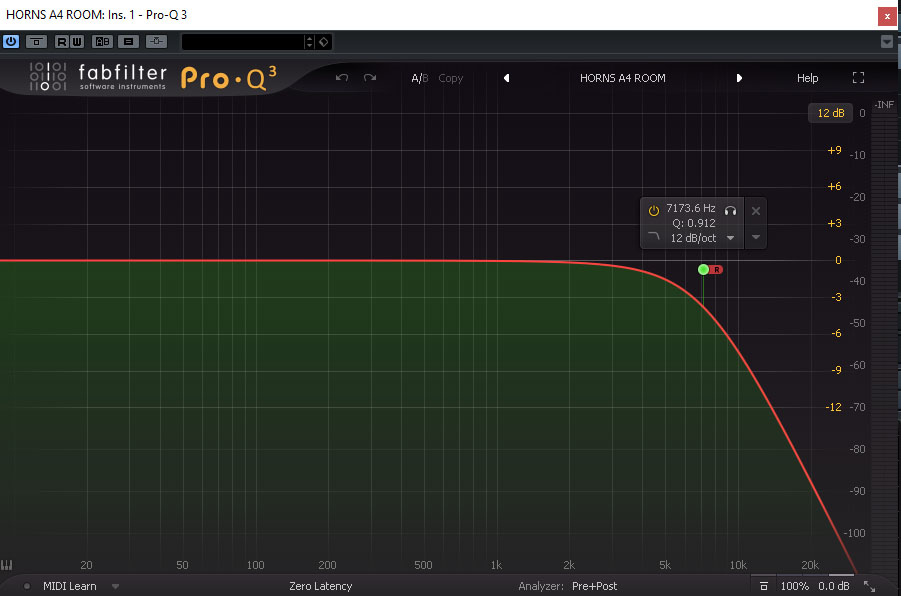The height and width of the screenshot is (596, 901).
Task: Adjust the 100% gain scale value
Action: click(794, 586)
